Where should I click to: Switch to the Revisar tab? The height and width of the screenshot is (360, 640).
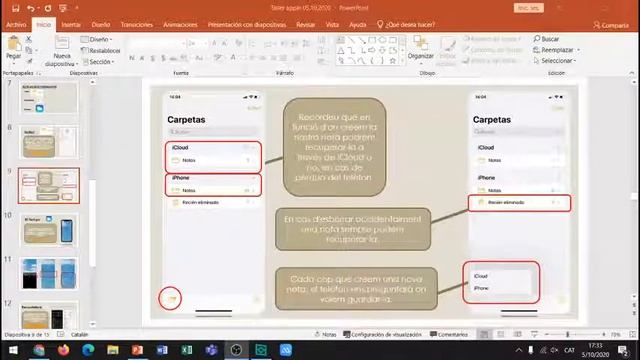coord(305,24)
